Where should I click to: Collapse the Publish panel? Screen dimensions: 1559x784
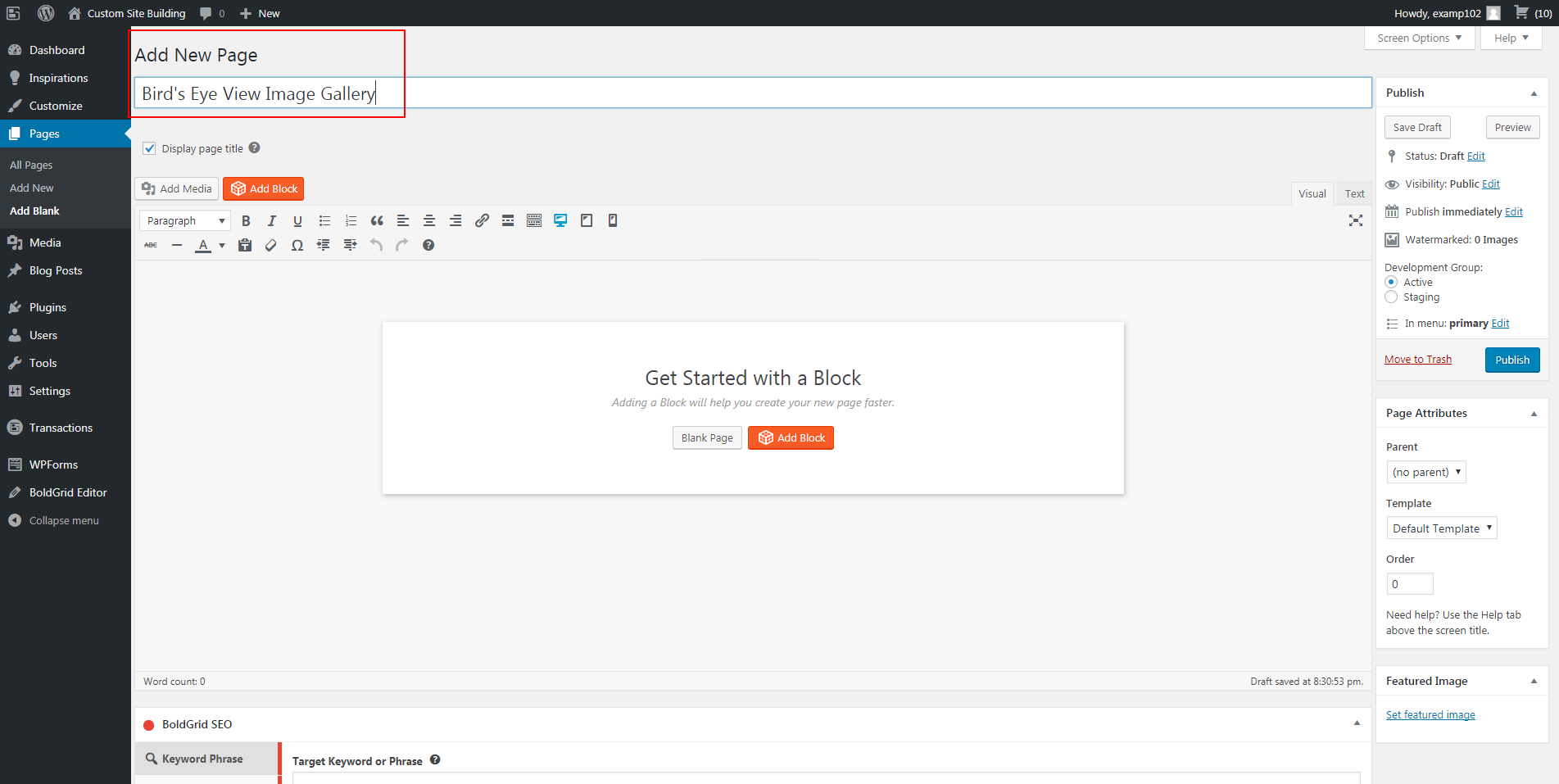[1534, 93]
